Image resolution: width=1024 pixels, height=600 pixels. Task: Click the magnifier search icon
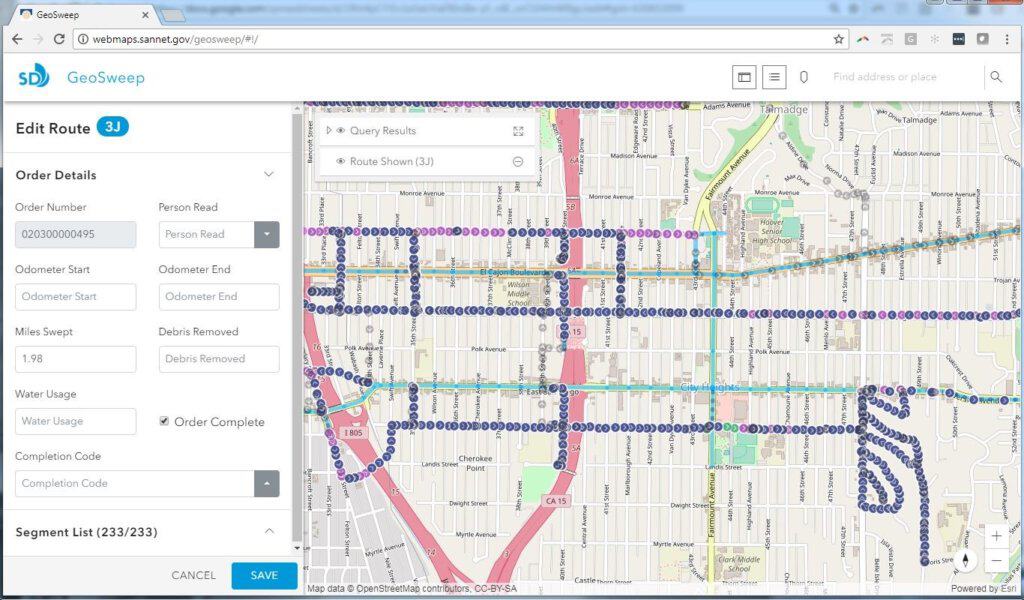coord(995,77)
